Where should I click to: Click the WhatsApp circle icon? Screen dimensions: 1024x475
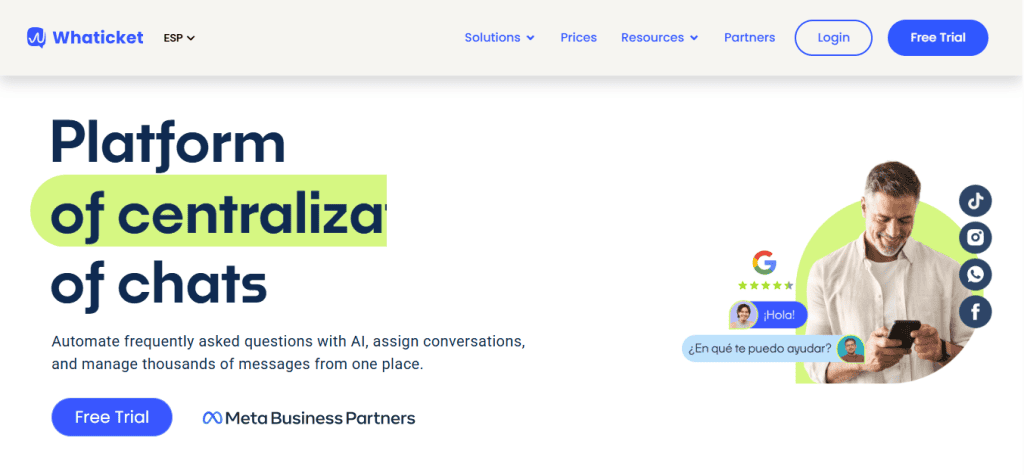click(975, 274)
